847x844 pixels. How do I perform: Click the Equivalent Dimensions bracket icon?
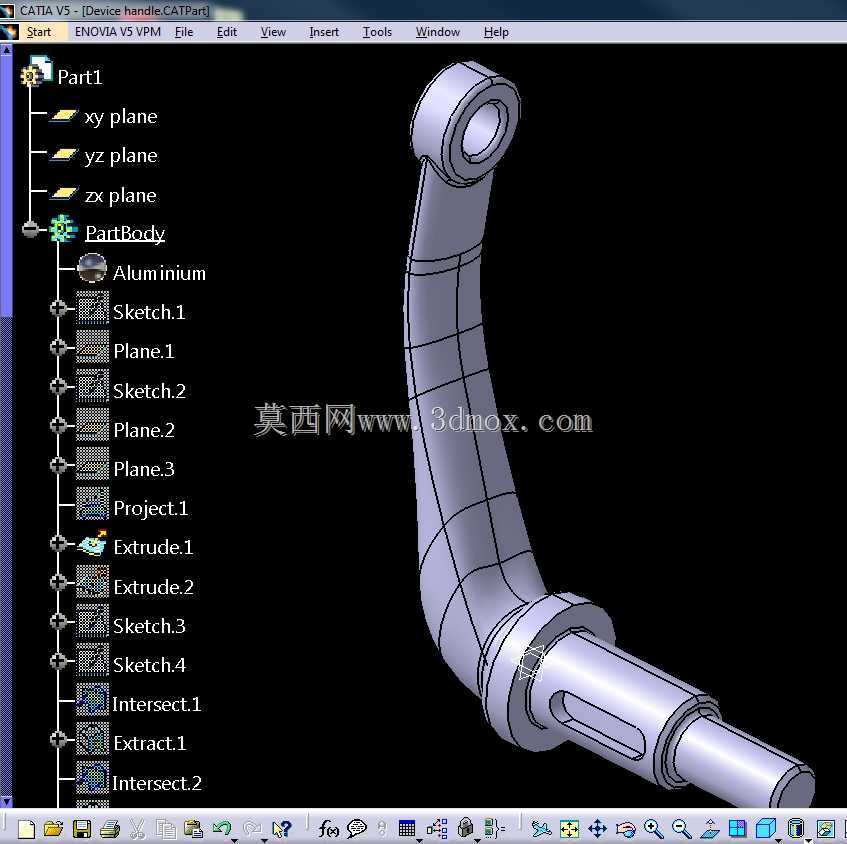[x=494, y=828]
